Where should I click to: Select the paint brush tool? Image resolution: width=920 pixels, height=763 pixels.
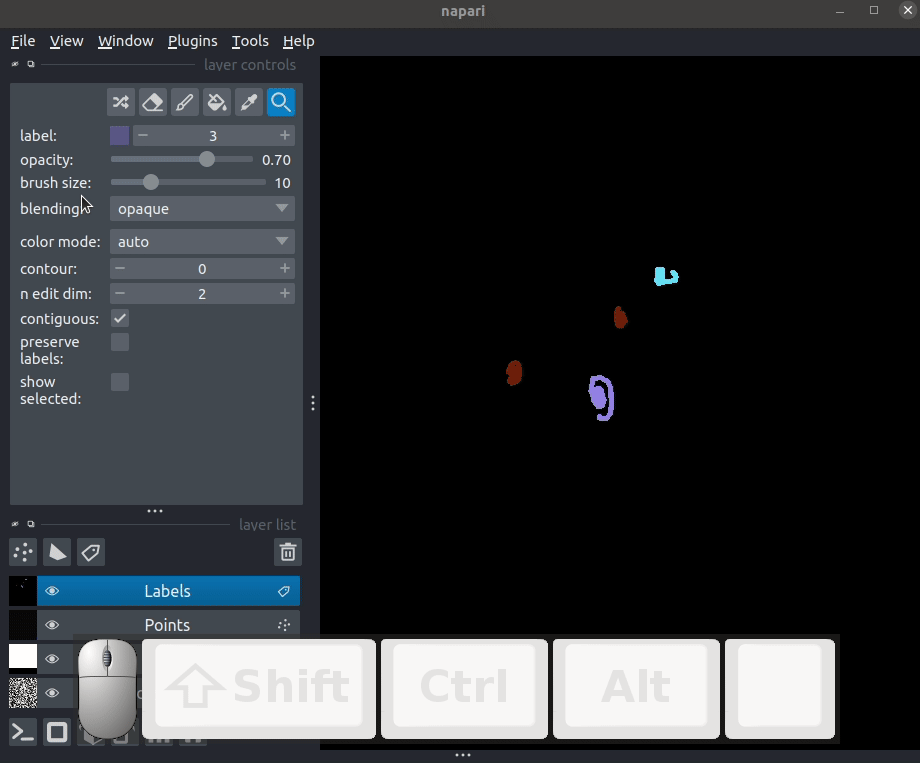tap(184, 102)
